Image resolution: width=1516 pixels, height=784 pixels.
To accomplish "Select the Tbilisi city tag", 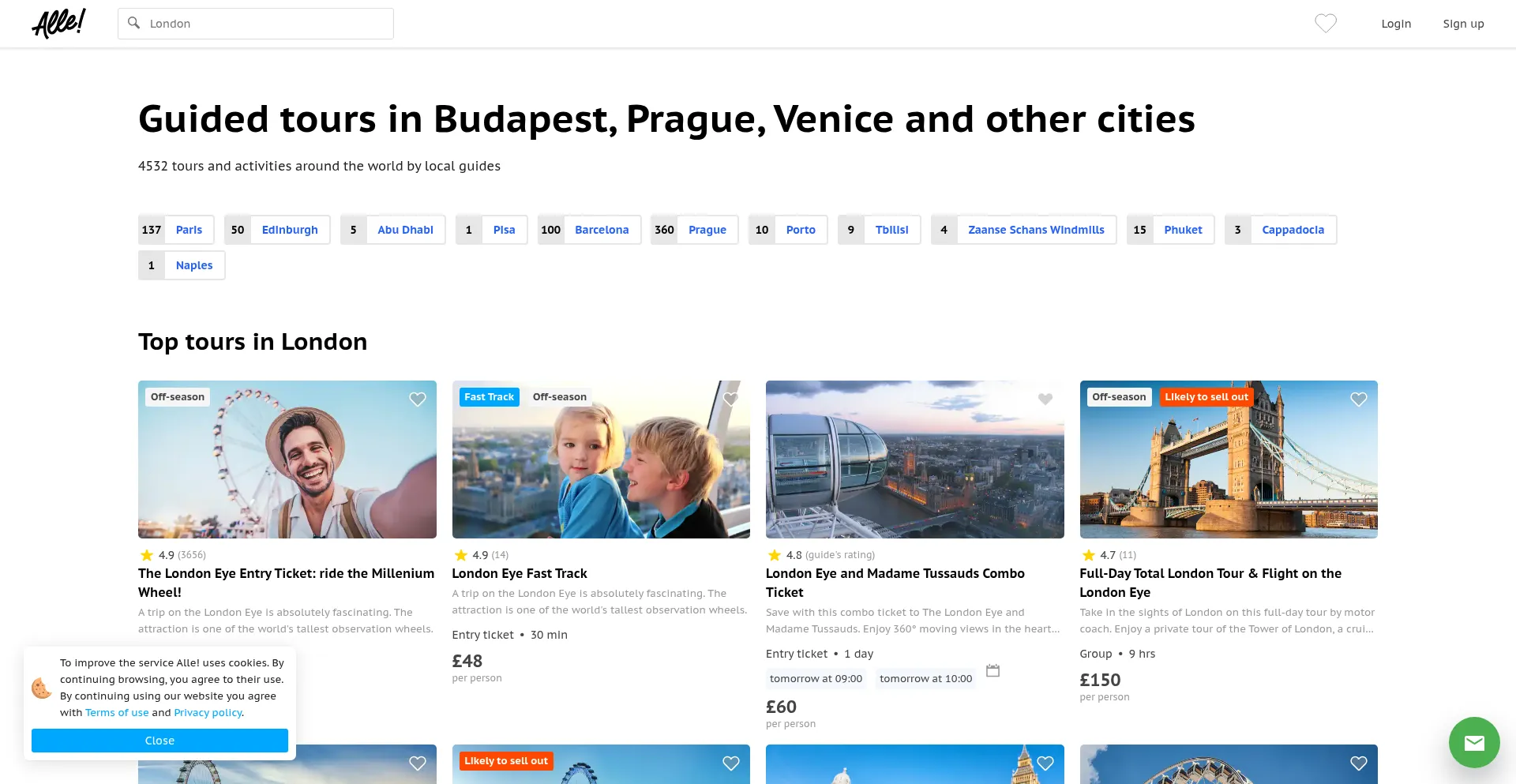I will point(880,230).
